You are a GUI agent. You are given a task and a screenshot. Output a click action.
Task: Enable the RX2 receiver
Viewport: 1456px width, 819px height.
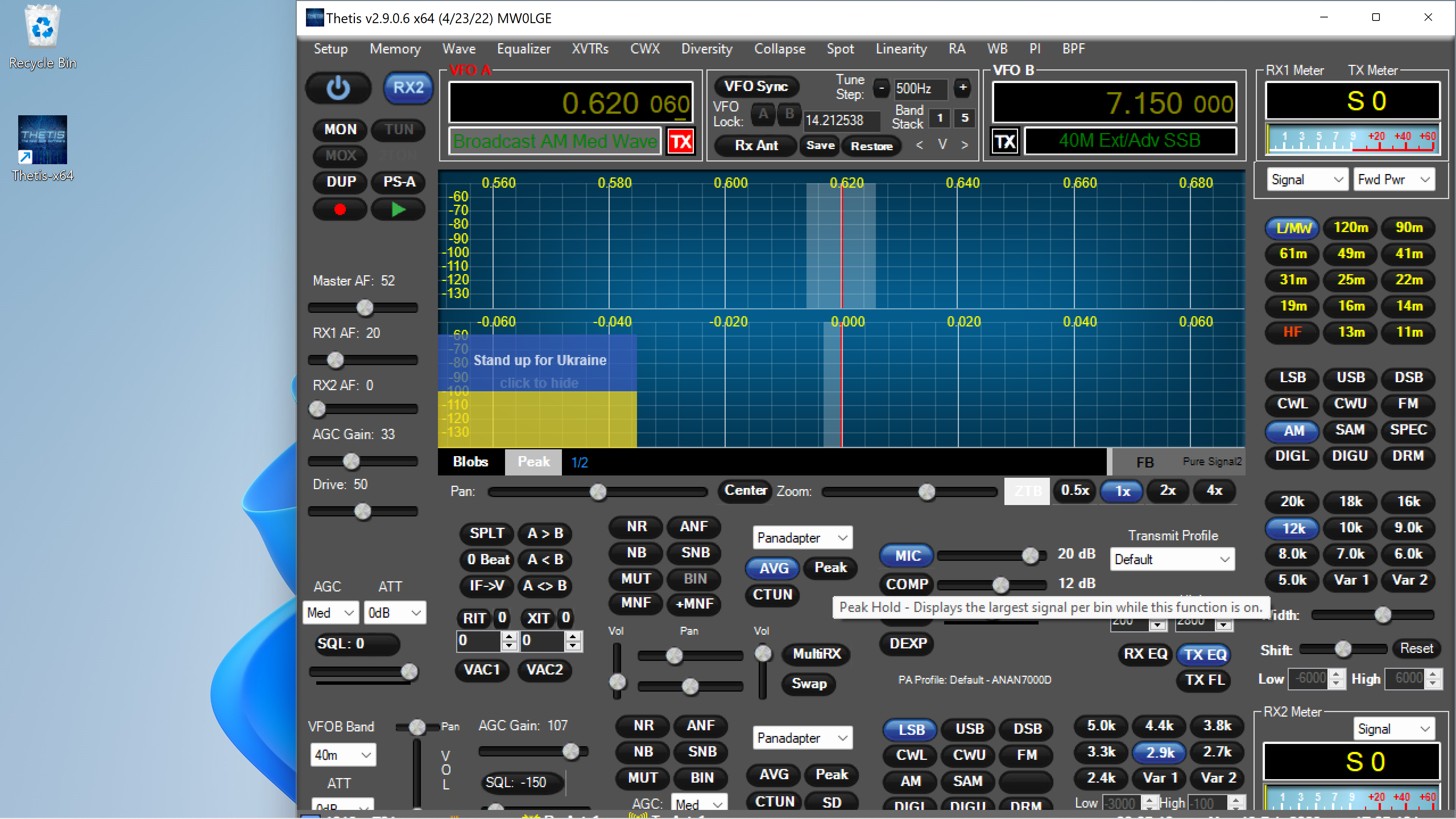408,88
